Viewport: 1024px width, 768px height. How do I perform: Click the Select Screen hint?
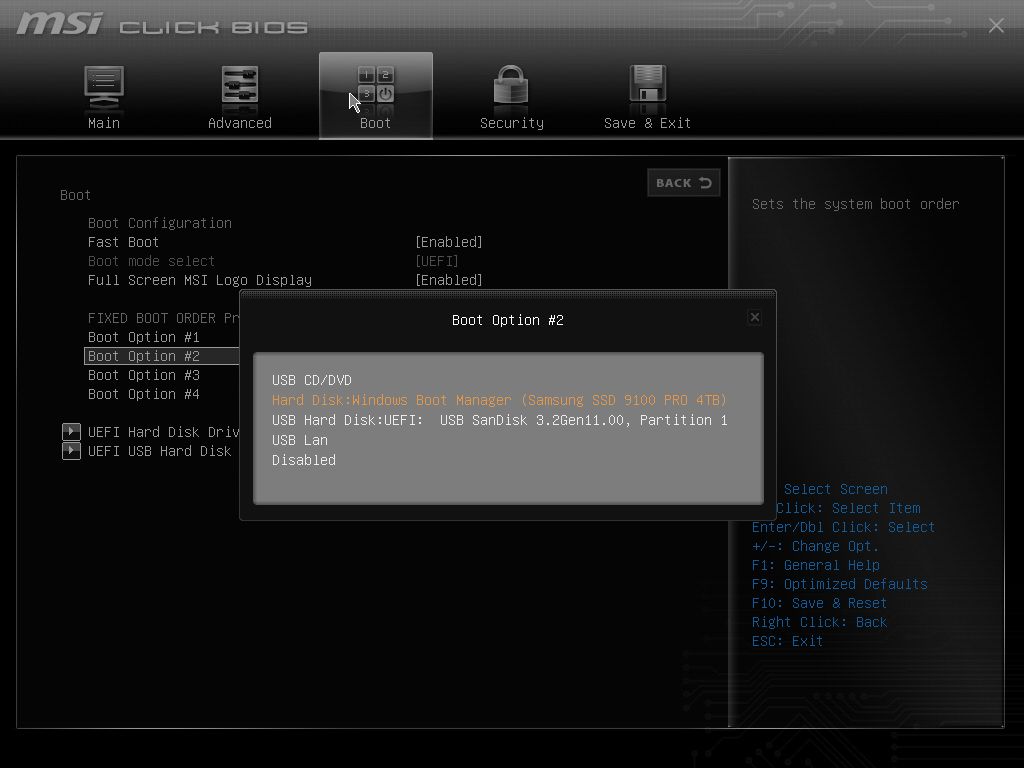835,489
